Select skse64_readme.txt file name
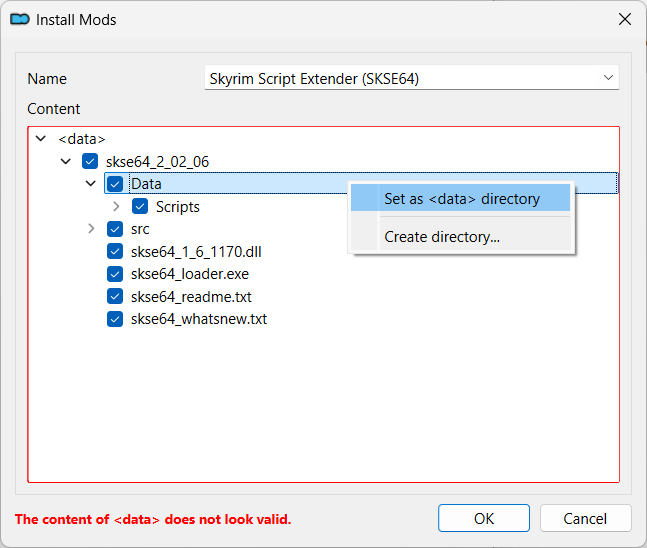 [191, 297]
